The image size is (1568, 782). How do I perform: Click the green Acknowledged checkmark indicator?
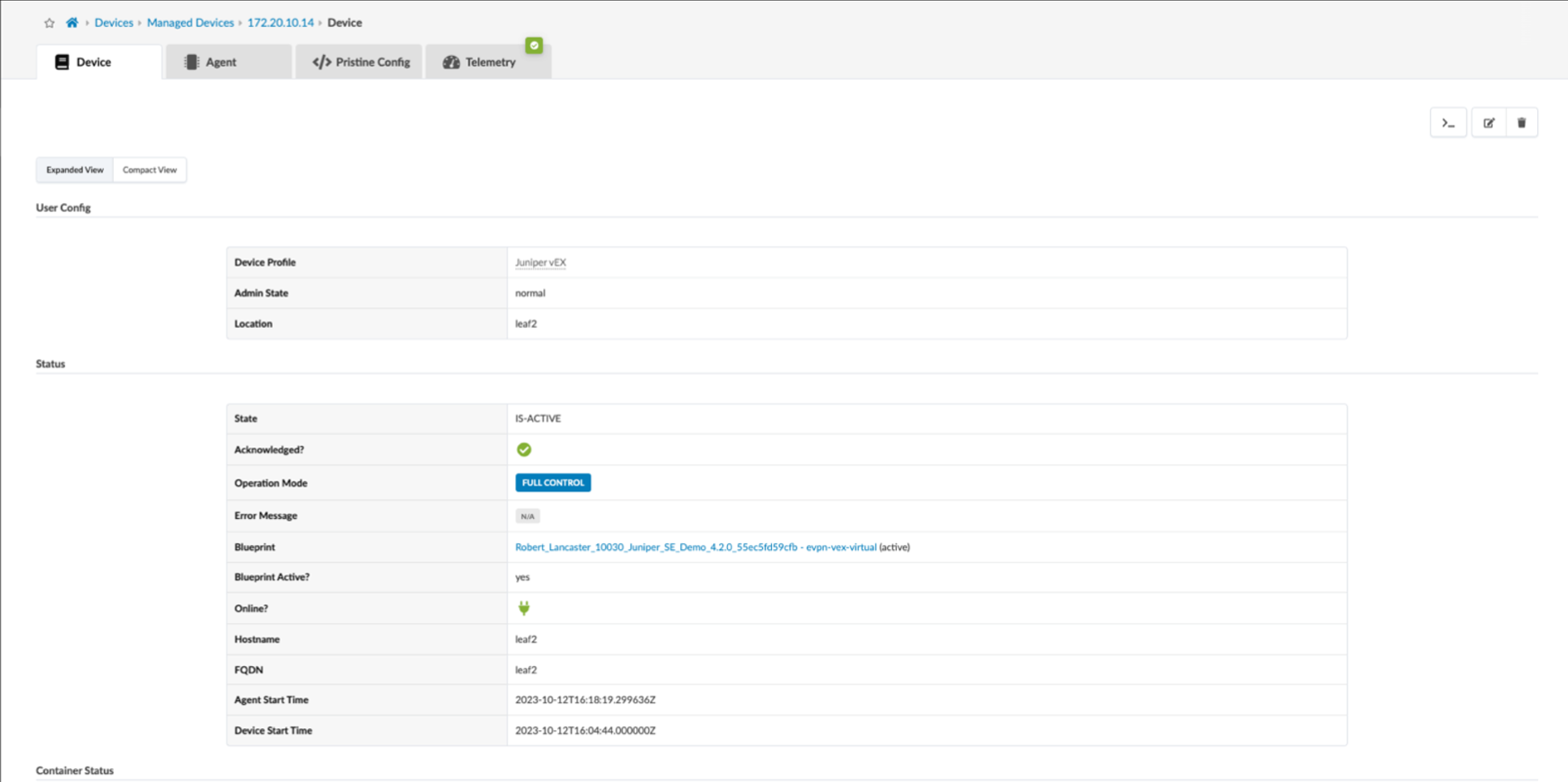pos(524,448)
